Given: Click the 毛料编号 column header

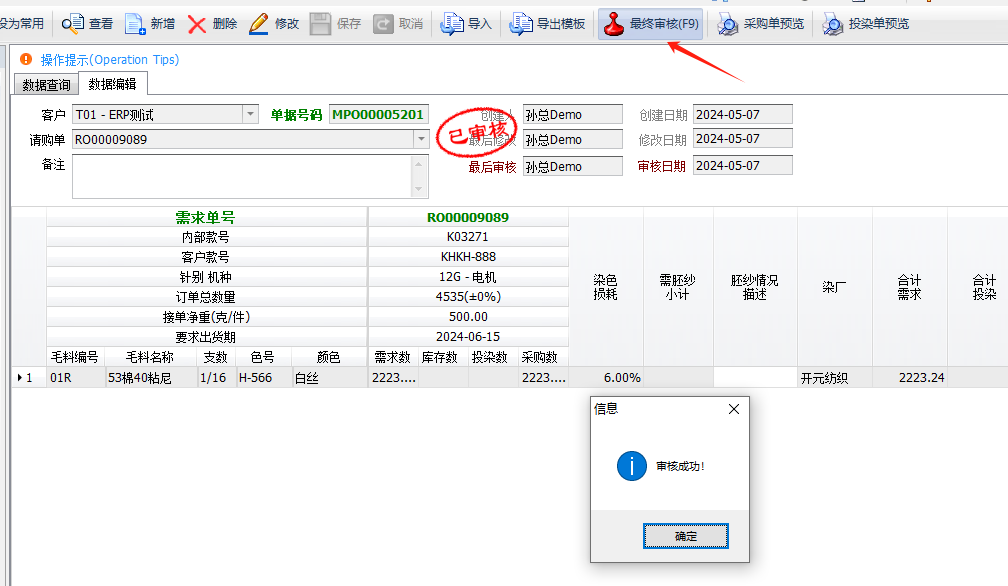Looking at the screenshot, I should [x=76, y=357].
